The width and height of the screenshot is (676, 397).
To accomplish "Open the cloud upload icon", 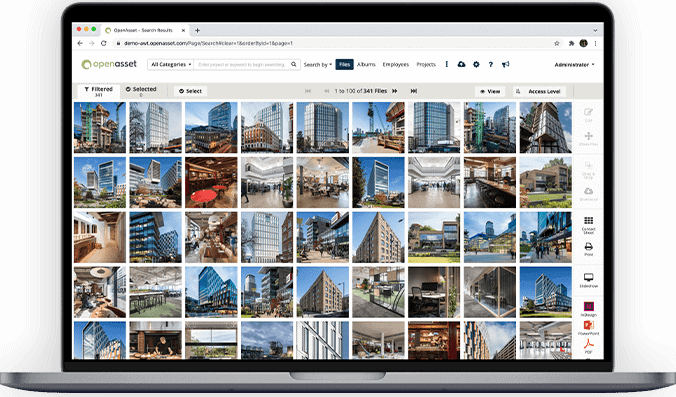I will click(x=461, y=64).
